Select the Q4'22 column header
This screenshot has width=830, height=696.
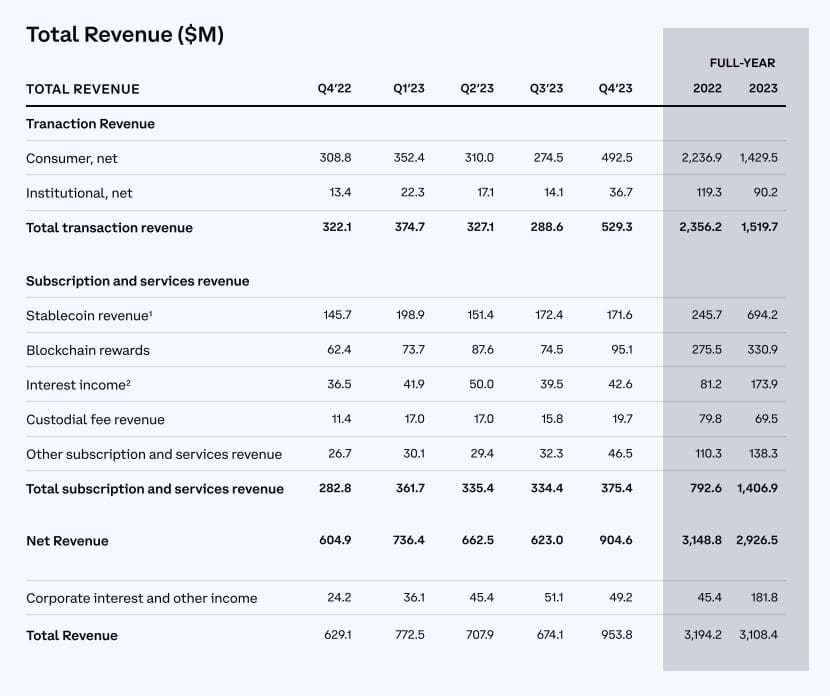333,89
